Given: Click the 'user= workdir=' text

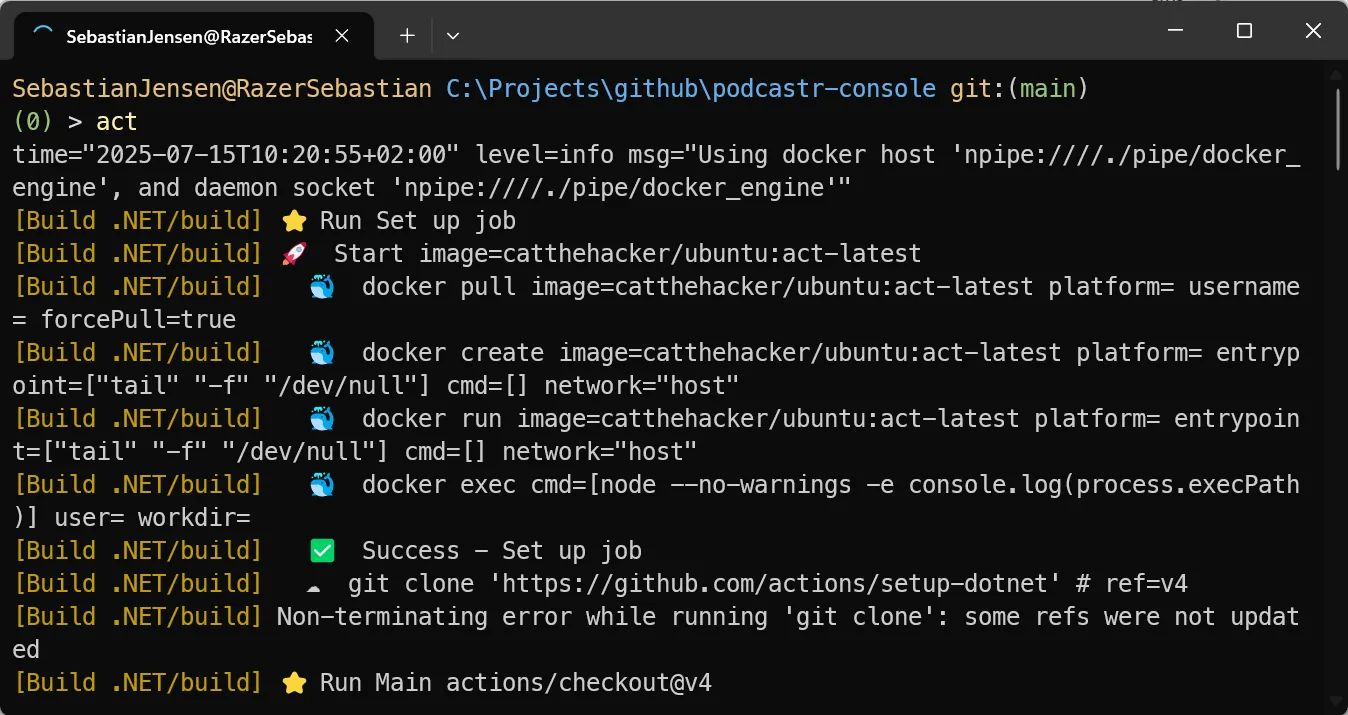Looking at the screenshot, I should click(152, 518).
